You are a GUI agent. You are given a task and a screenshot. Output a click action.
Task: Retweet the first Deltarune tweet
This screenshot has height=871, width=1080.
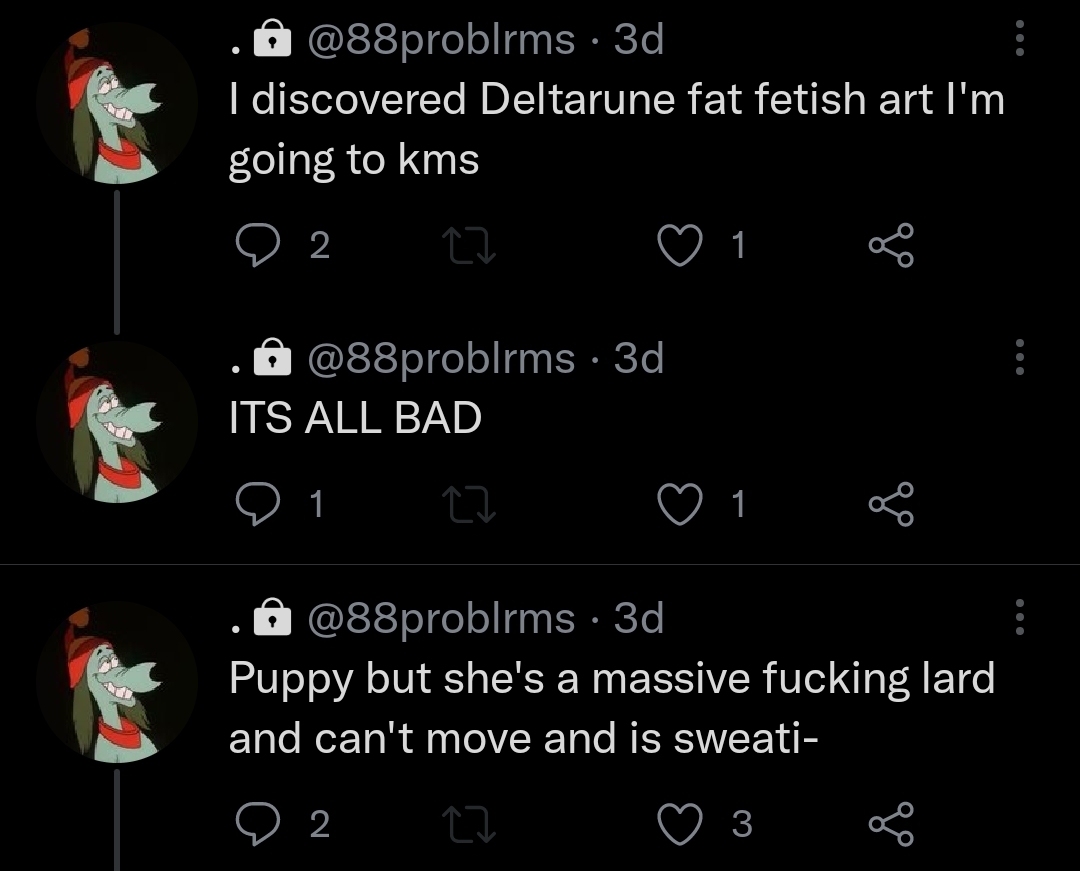(x=469, y=246)
